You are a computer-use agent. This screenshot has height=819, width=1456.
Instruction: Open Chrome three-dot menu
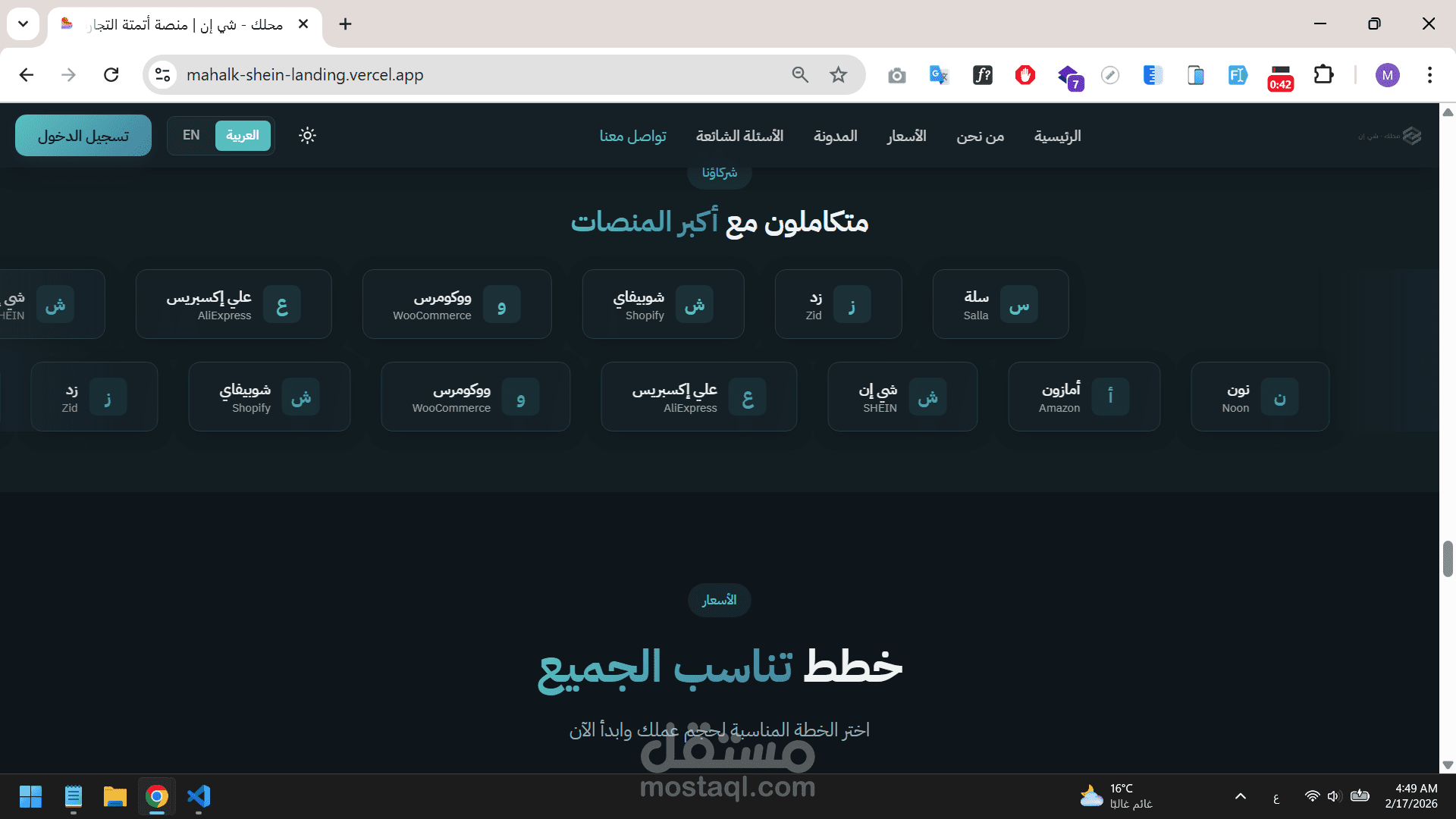point(1429,75)
